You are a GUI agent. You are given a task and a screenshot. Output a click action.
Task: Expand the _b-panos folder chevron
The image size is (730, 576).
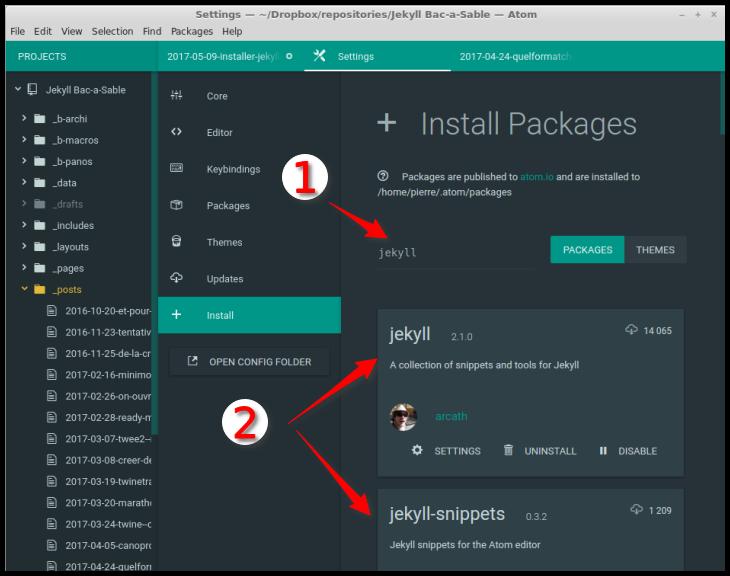24,161
